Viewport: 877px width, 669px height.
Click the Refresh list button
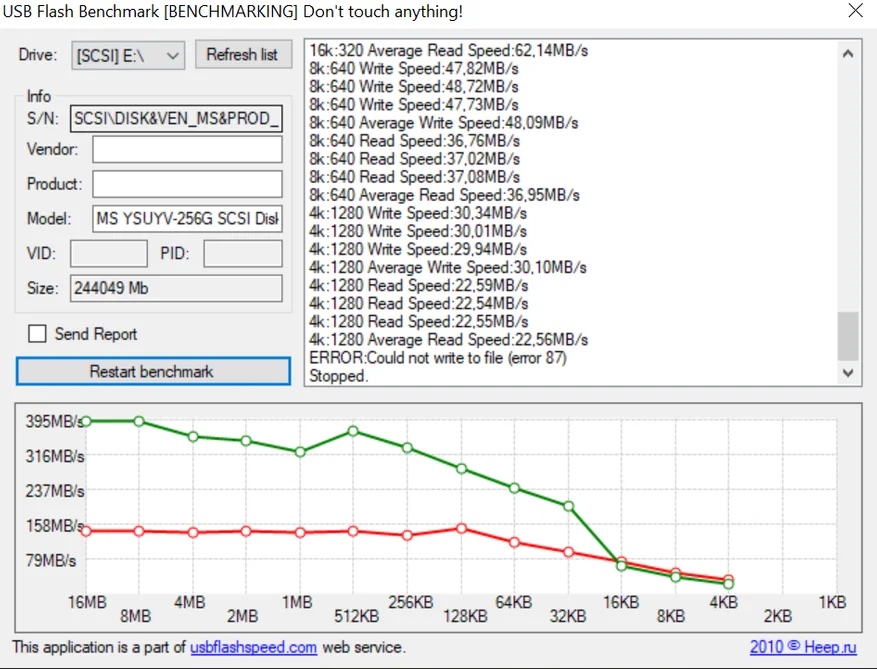[x=243, y=54]
